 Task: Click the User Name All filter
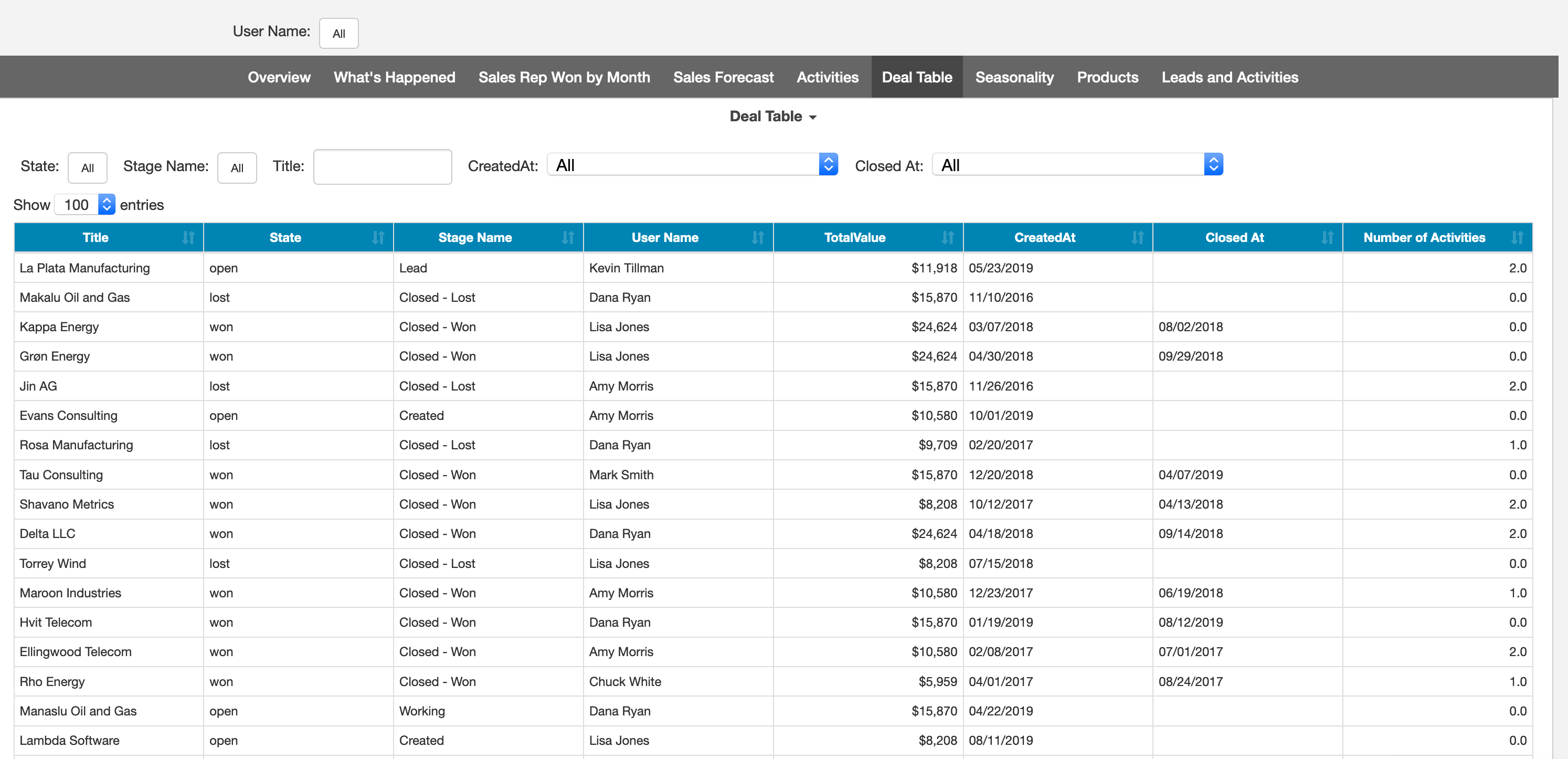pos(338,34)
